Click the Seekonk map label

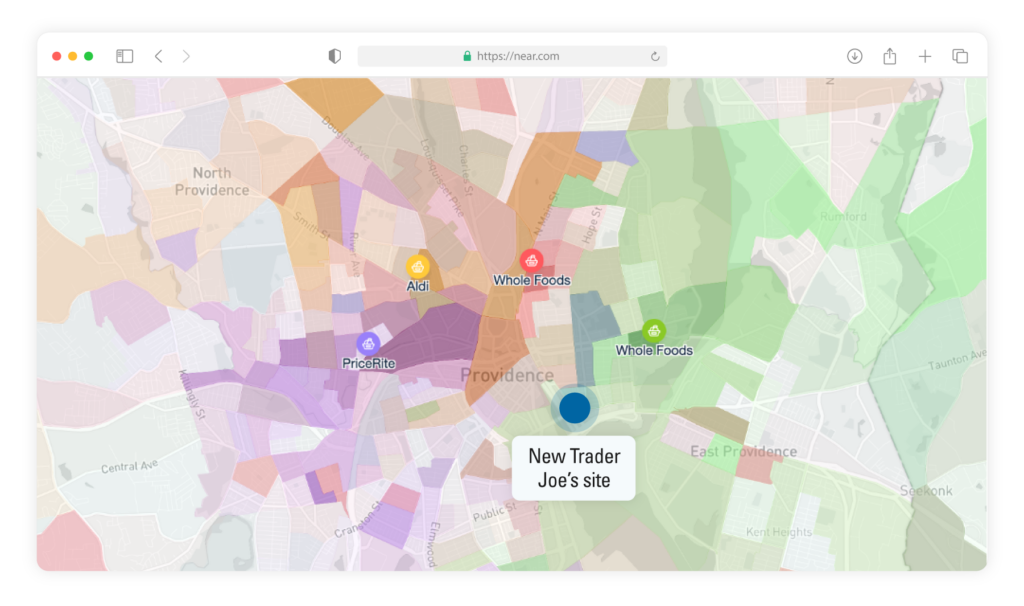click(926, 490)
